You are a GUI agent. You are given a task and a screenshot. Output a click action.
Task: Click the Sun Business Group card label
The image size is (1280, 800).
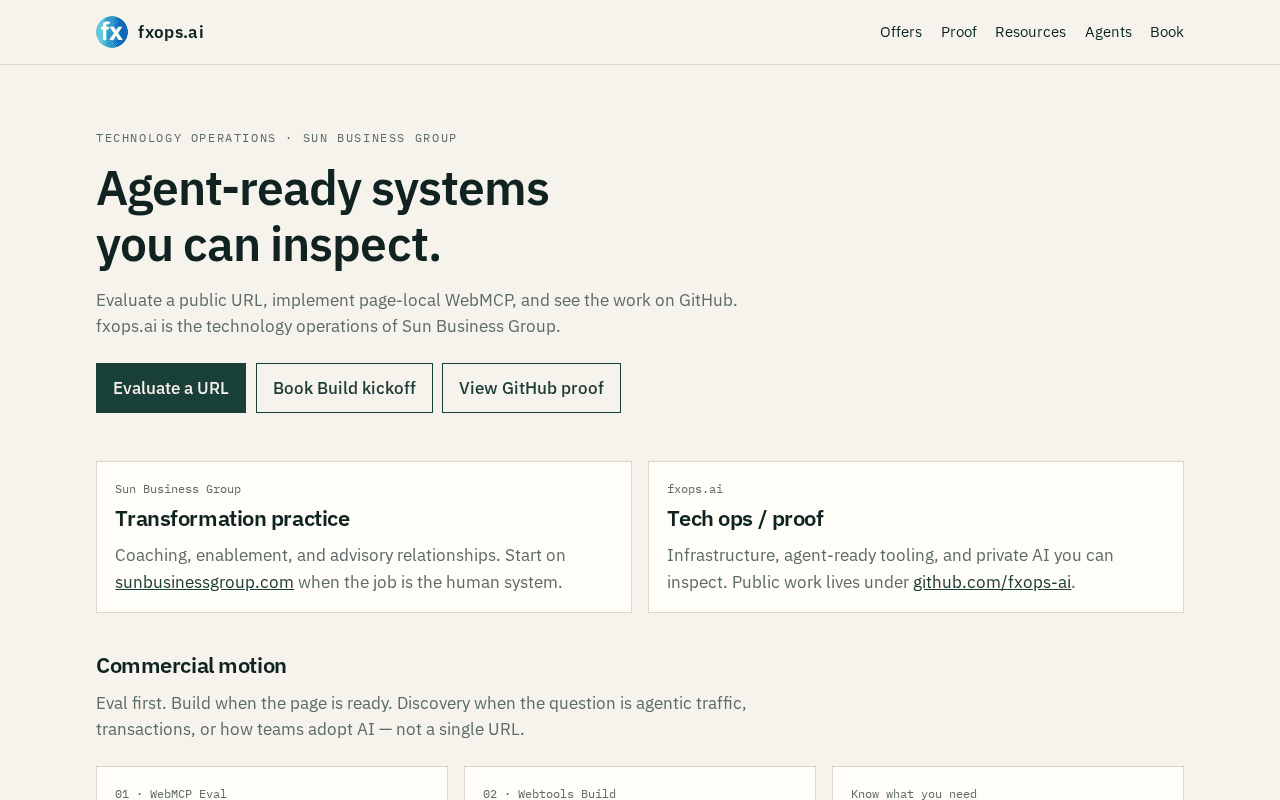[x=178, y=489]
